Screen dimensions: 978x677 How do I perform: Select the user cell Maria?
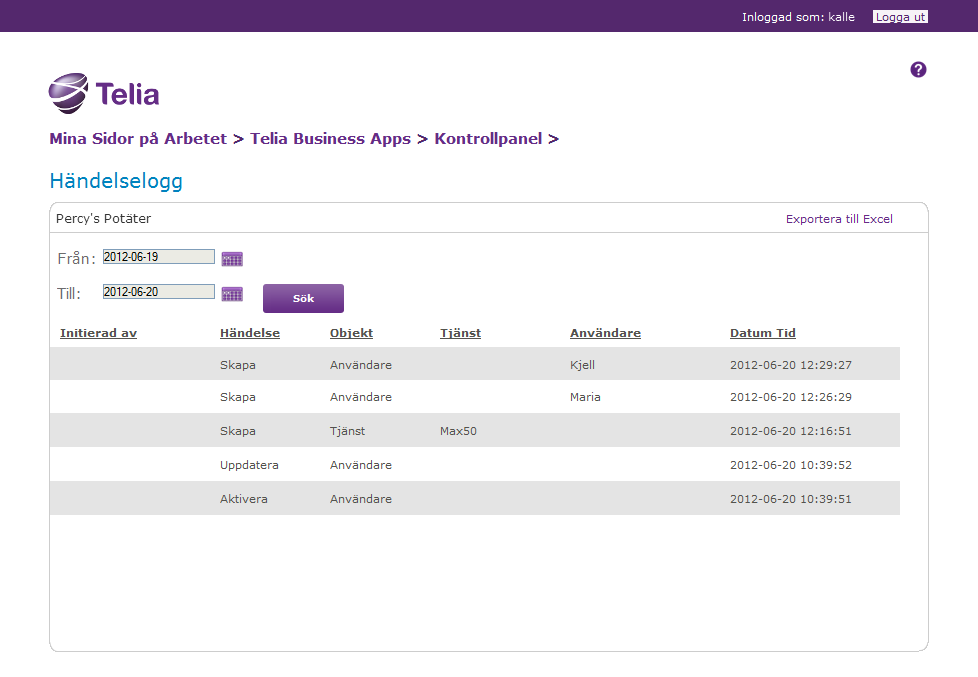click(x=585, y=397)
